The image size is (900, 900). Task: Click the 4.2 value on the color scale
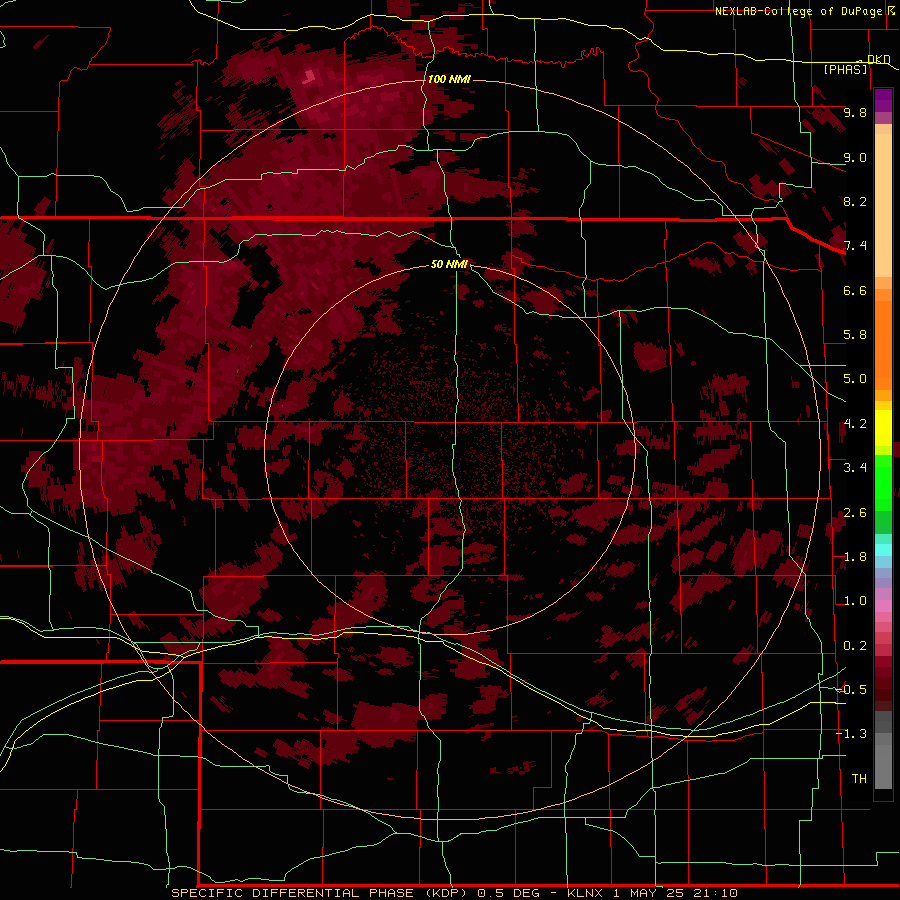click(x=855, y=424)
